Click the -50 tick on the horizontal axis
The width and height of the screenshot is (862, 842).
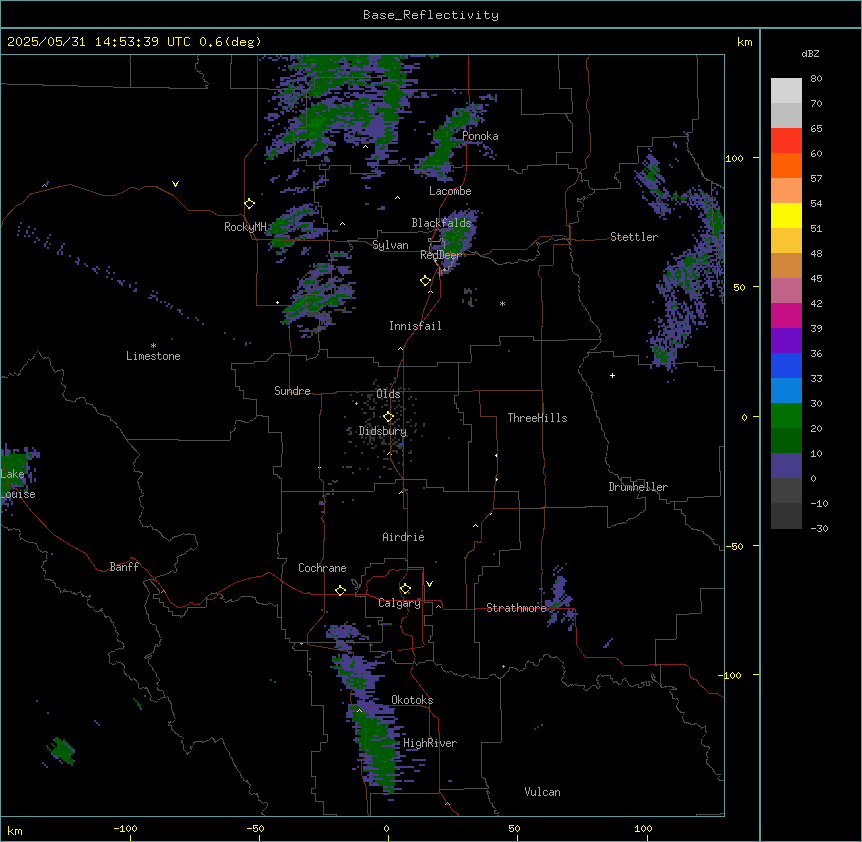coord(255,828)
